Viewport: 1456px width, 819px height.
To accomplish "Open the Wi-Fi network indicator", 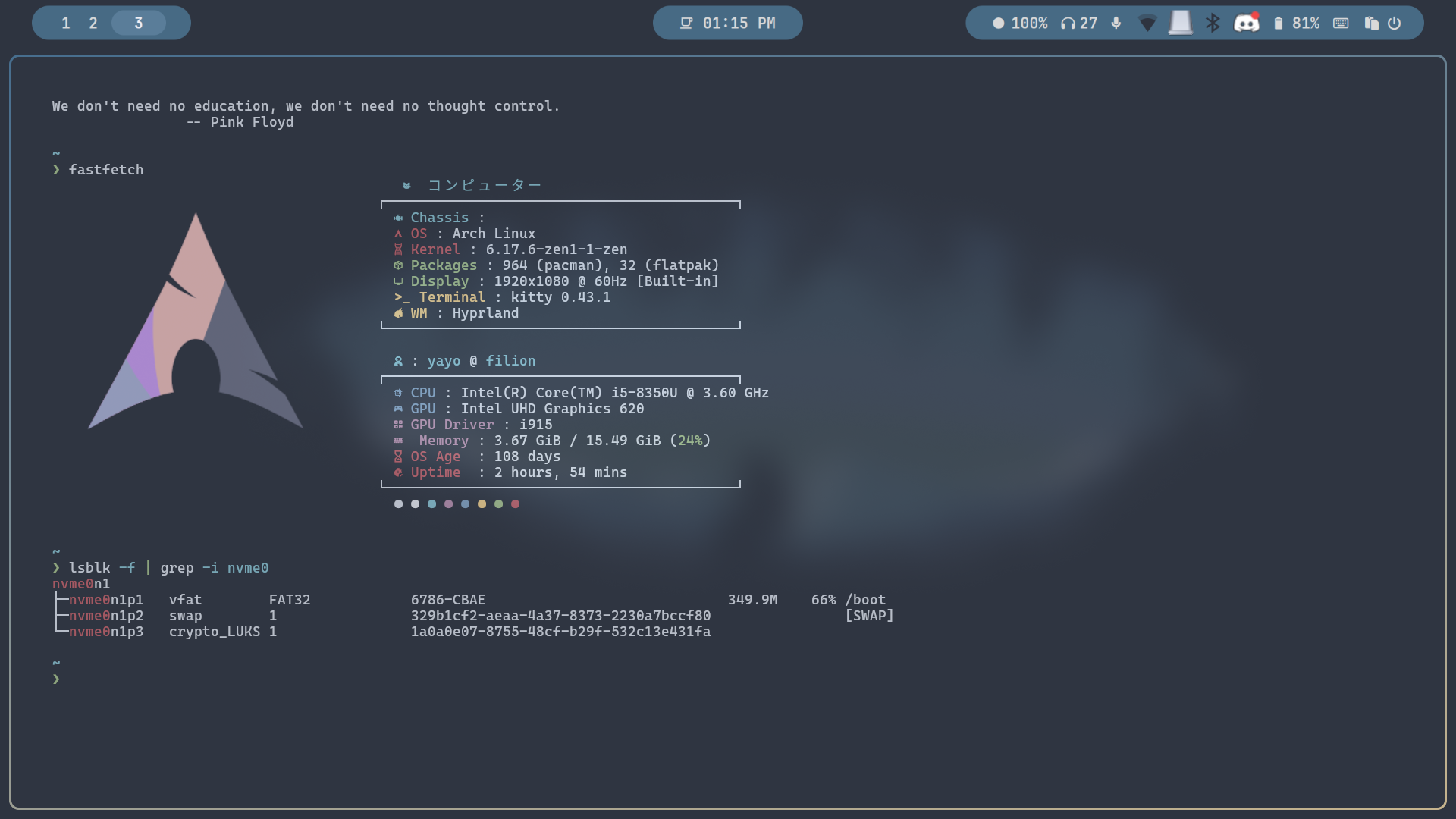I will point(1147,24).
